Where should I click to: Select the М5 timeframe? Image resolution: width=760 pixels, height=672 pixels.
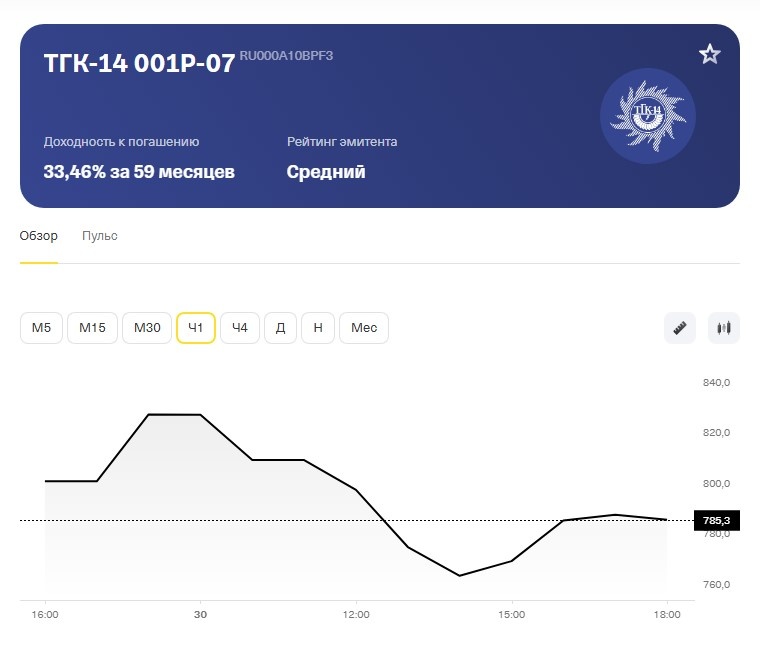coord(41,328)
